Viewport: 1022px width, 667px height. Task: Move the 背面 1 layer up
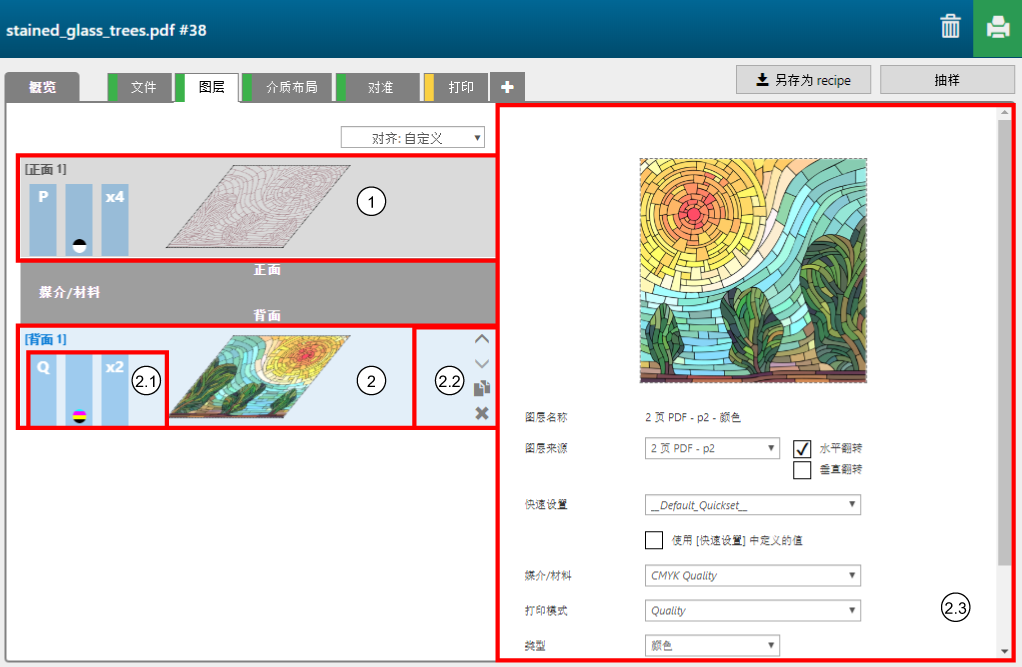click(482, 339)
